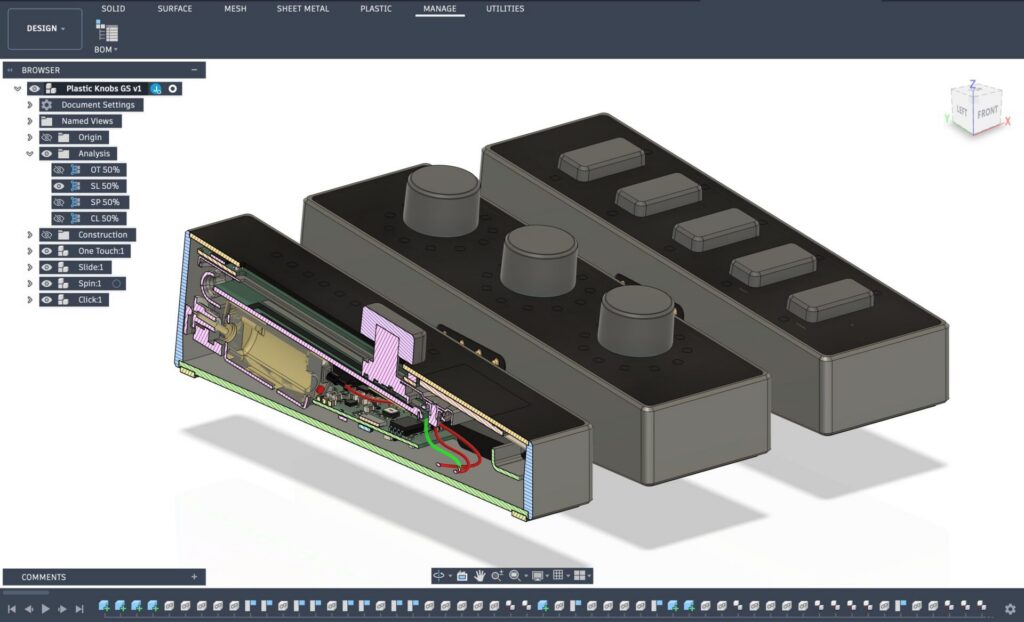Expand the Origin folder
Viewport: 1024px width, 622px height.
[x=29, y=137]
